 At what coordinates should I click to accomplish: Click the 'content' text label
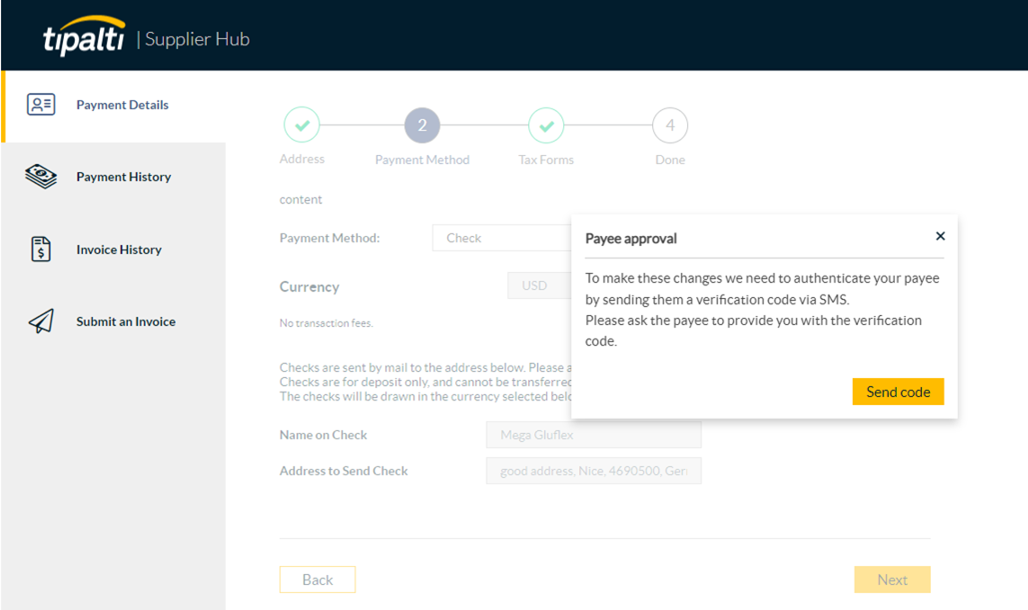click(x=300, y=199)
